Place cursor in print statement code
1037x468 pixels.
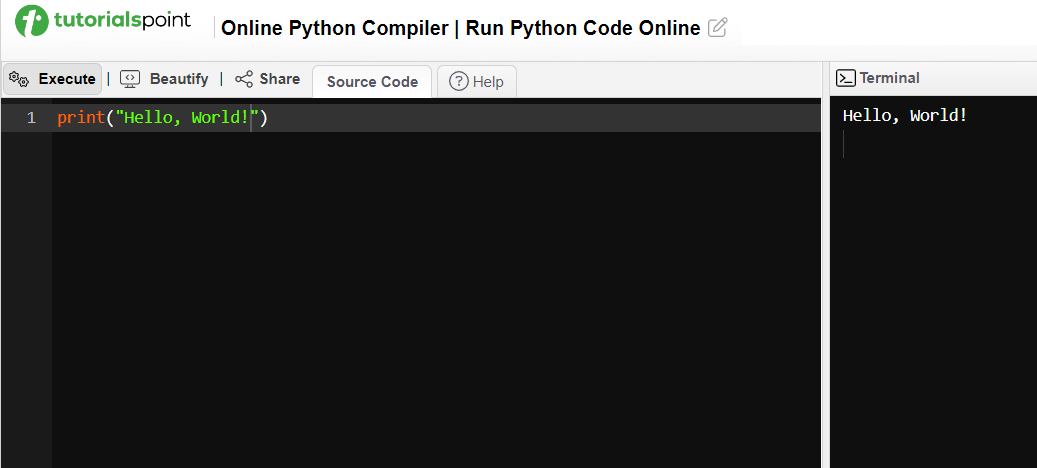coord(163,118)
